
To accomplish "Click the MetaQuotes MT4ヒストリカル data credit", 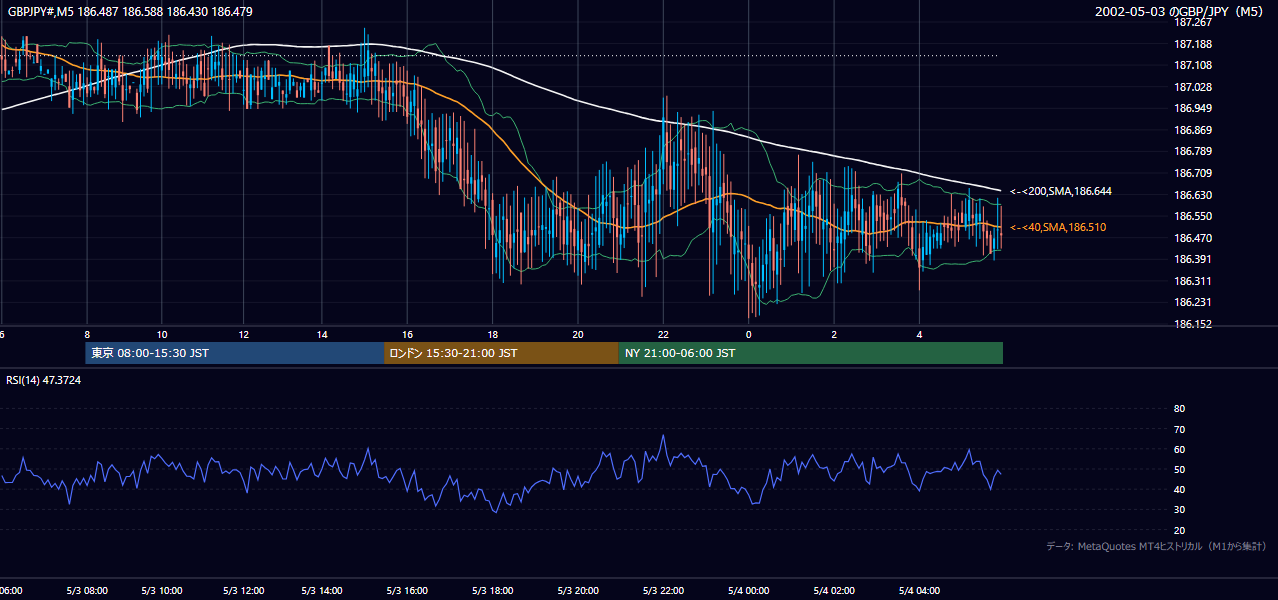I will click(x=1156, y=547).
